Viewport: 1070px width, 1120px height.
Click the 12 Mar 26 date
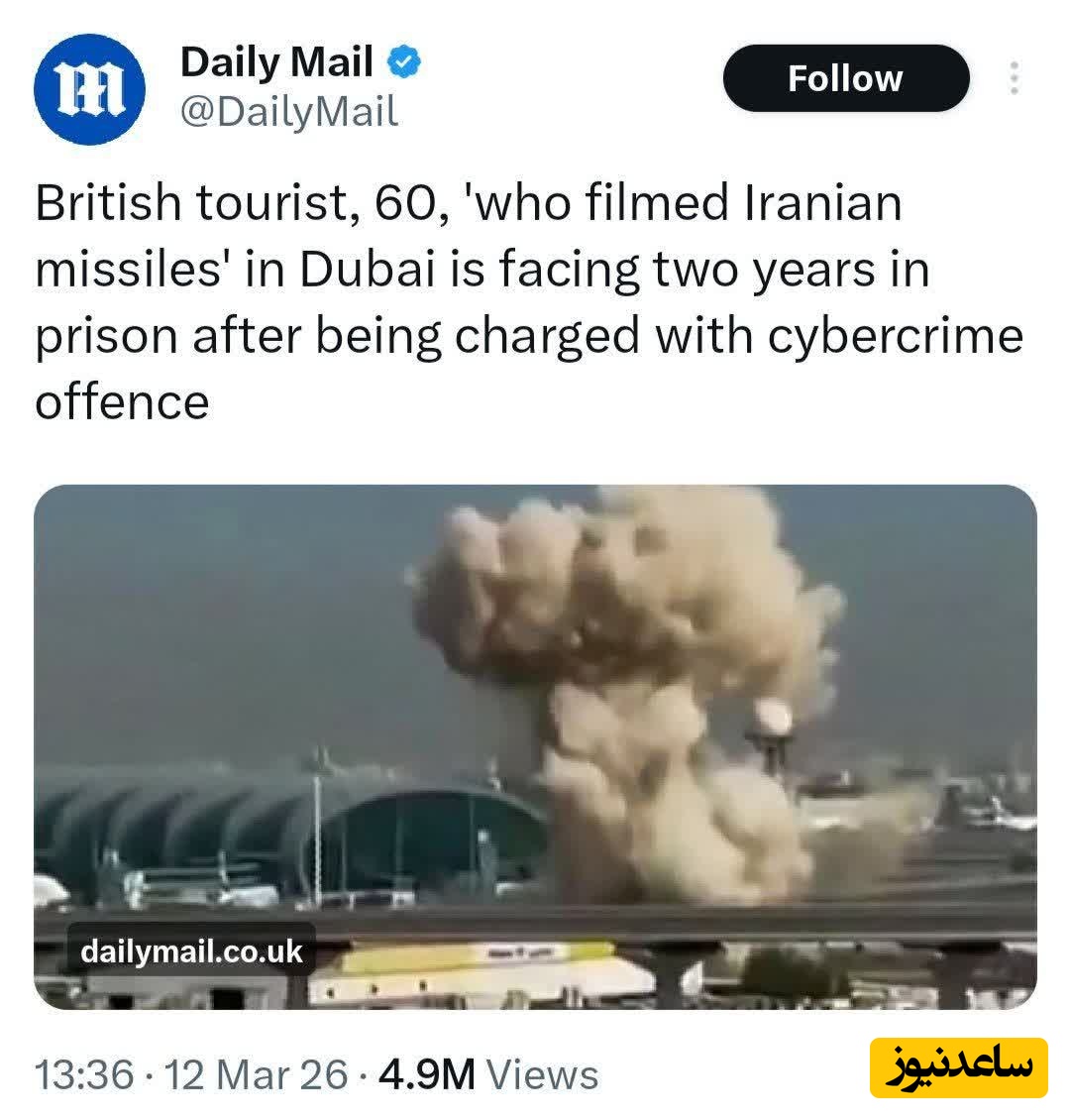pyautogui.click(x=257, y=1074)
